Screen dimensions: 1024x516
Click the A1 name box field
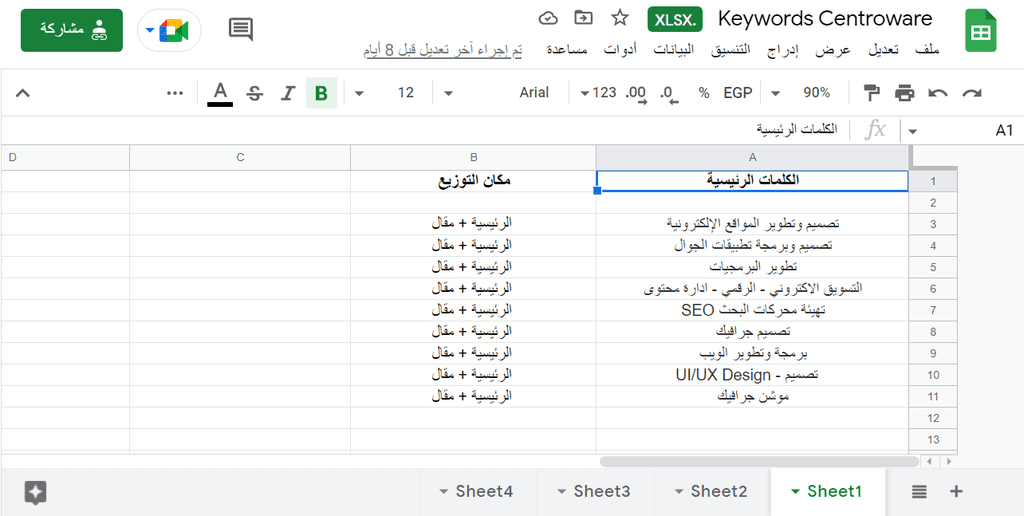[967, 131]
